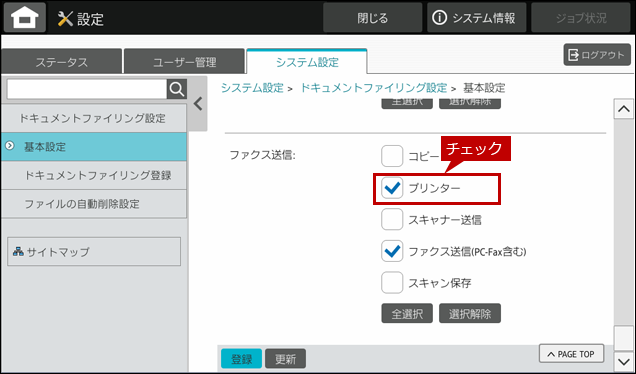Switch to the ユーザー管理 tab

point(184,62)
